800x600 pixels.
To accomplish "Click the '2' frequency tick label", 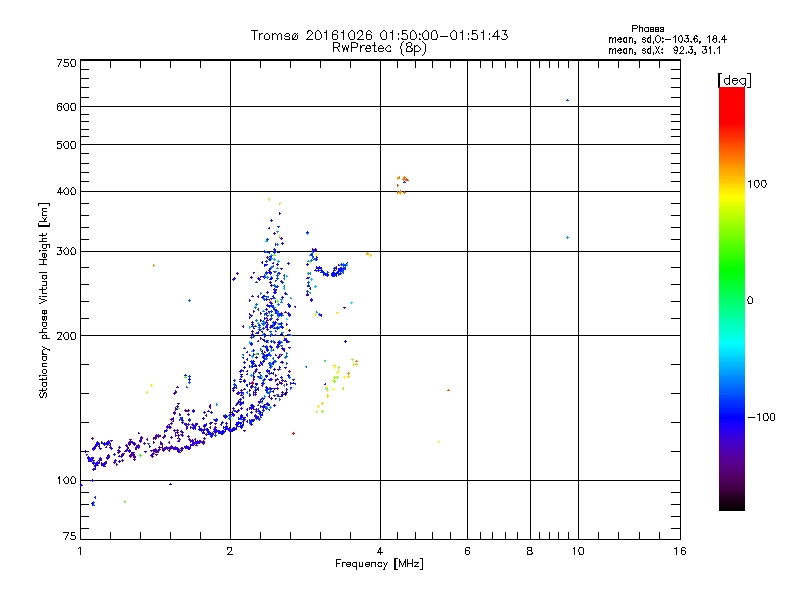I will click(x=230, y=551).
